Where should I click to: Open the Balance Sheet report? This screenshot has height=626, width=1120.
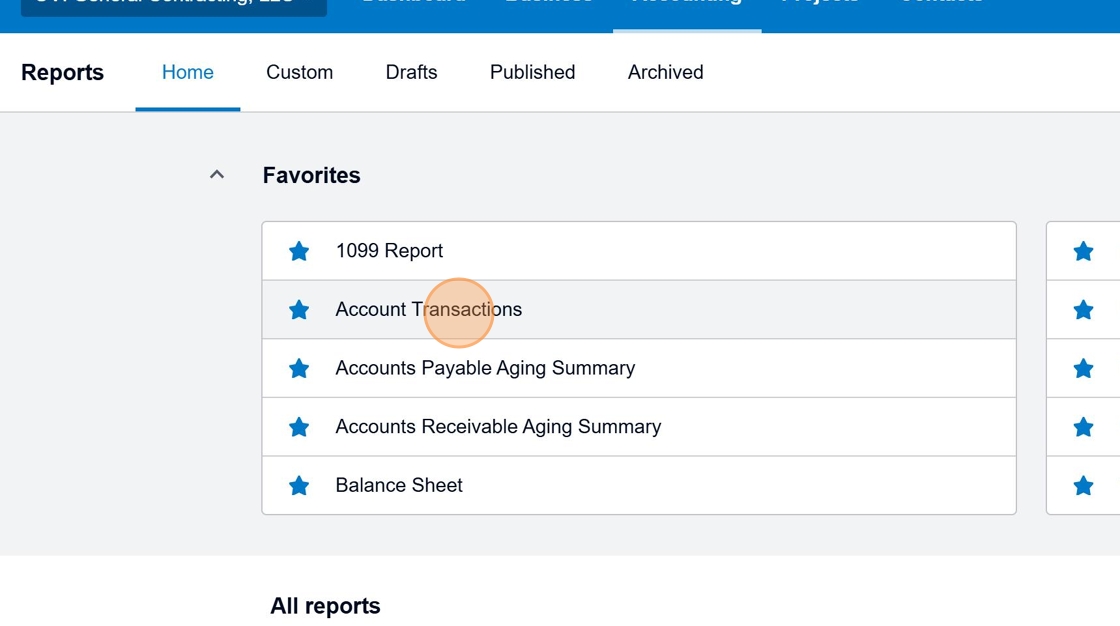399,486
